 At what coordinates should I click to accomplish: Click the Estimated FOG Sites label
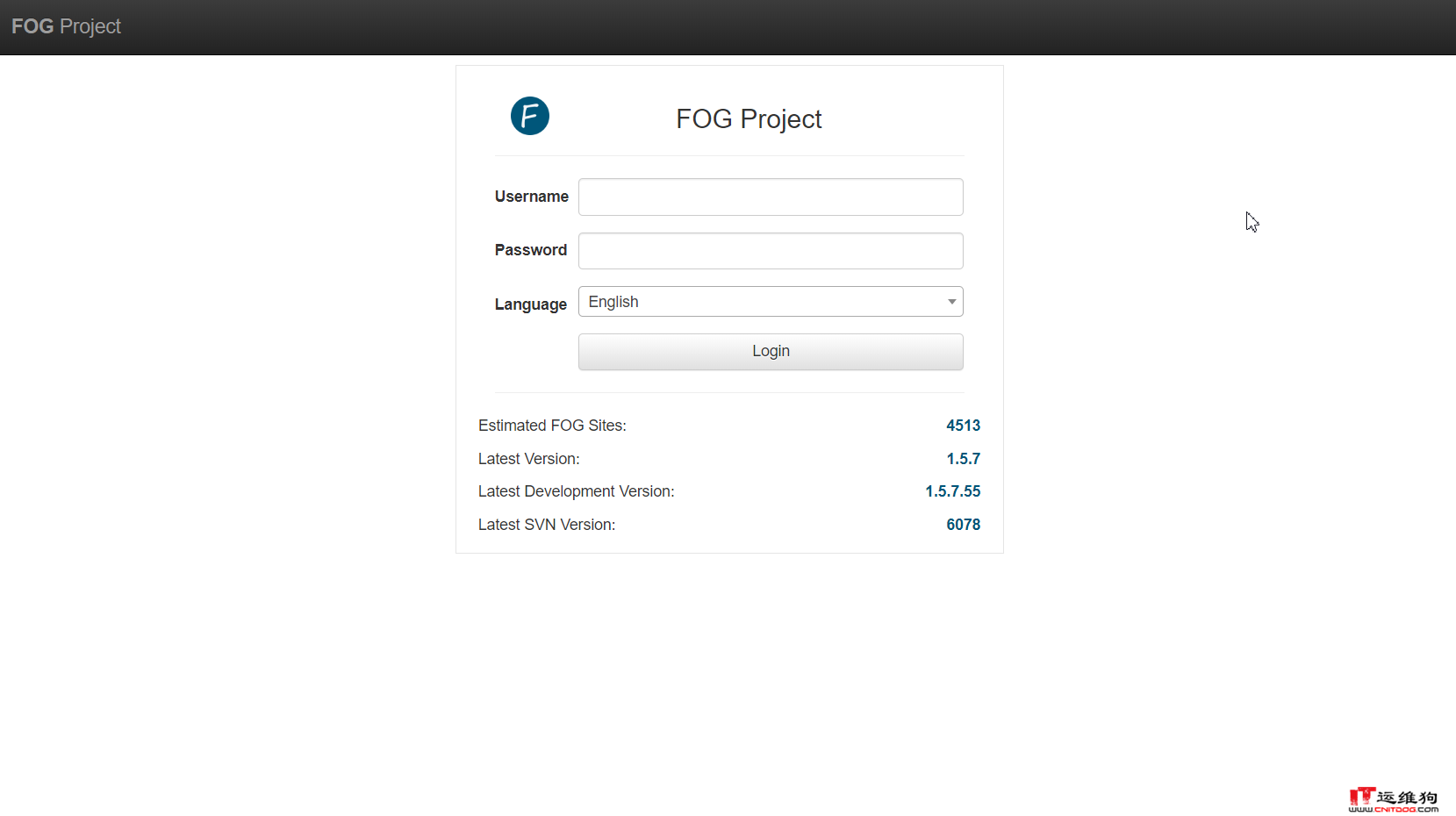coord(552,426)
